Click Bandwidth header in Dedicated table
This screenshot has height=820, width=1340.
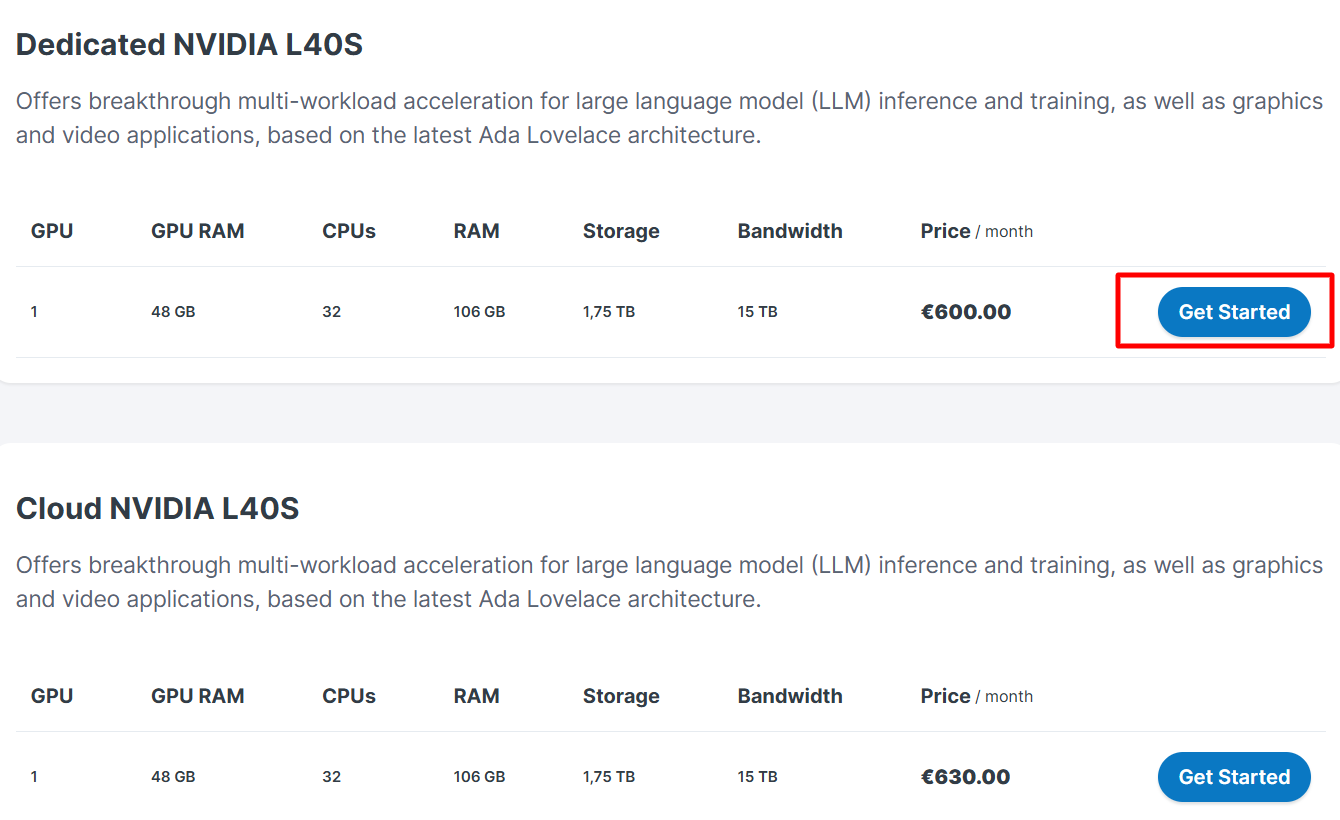point(790,231)
